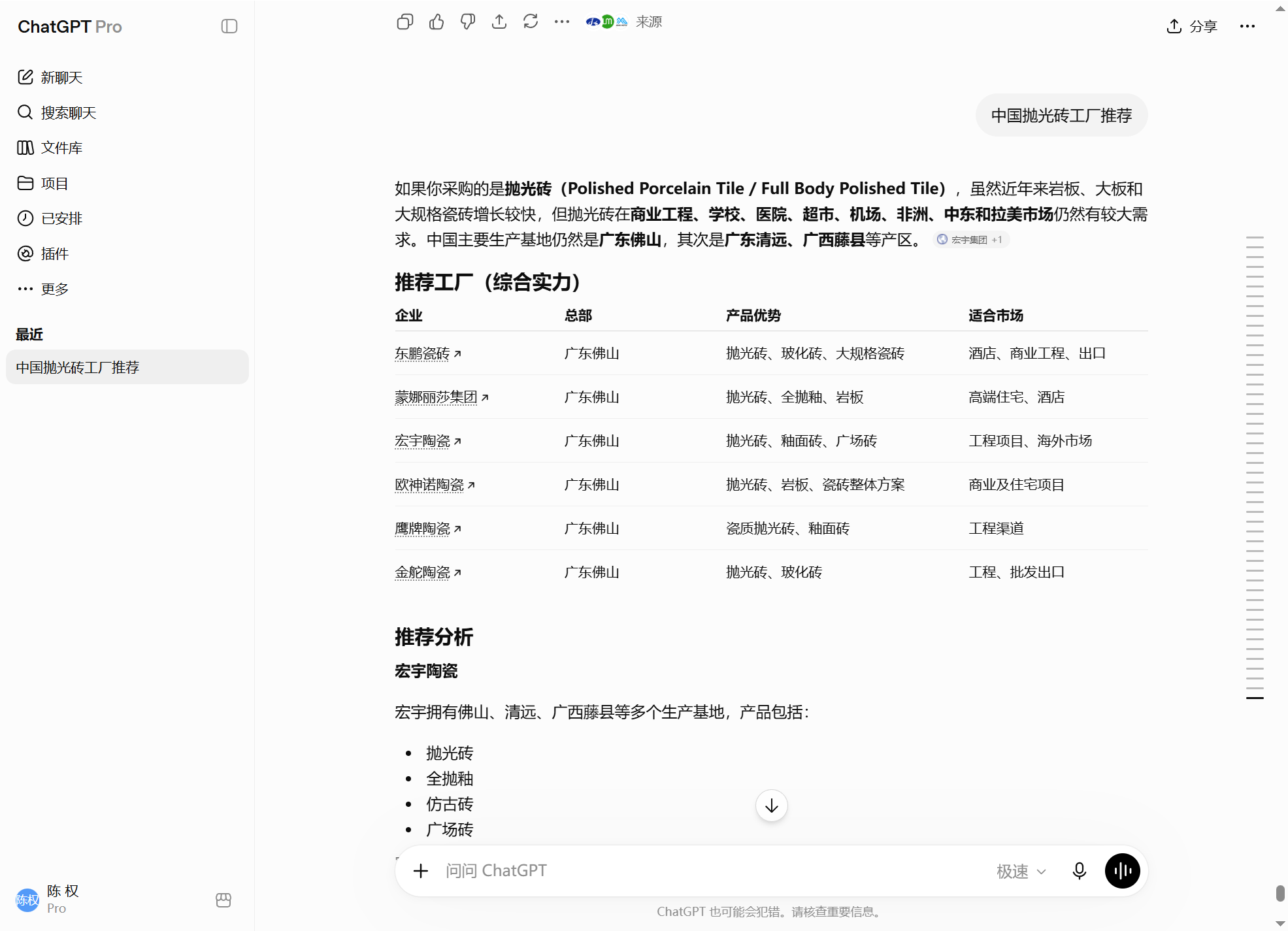
Task: Click the bullet item 仿古砖
Action: (x=450, y=804)
